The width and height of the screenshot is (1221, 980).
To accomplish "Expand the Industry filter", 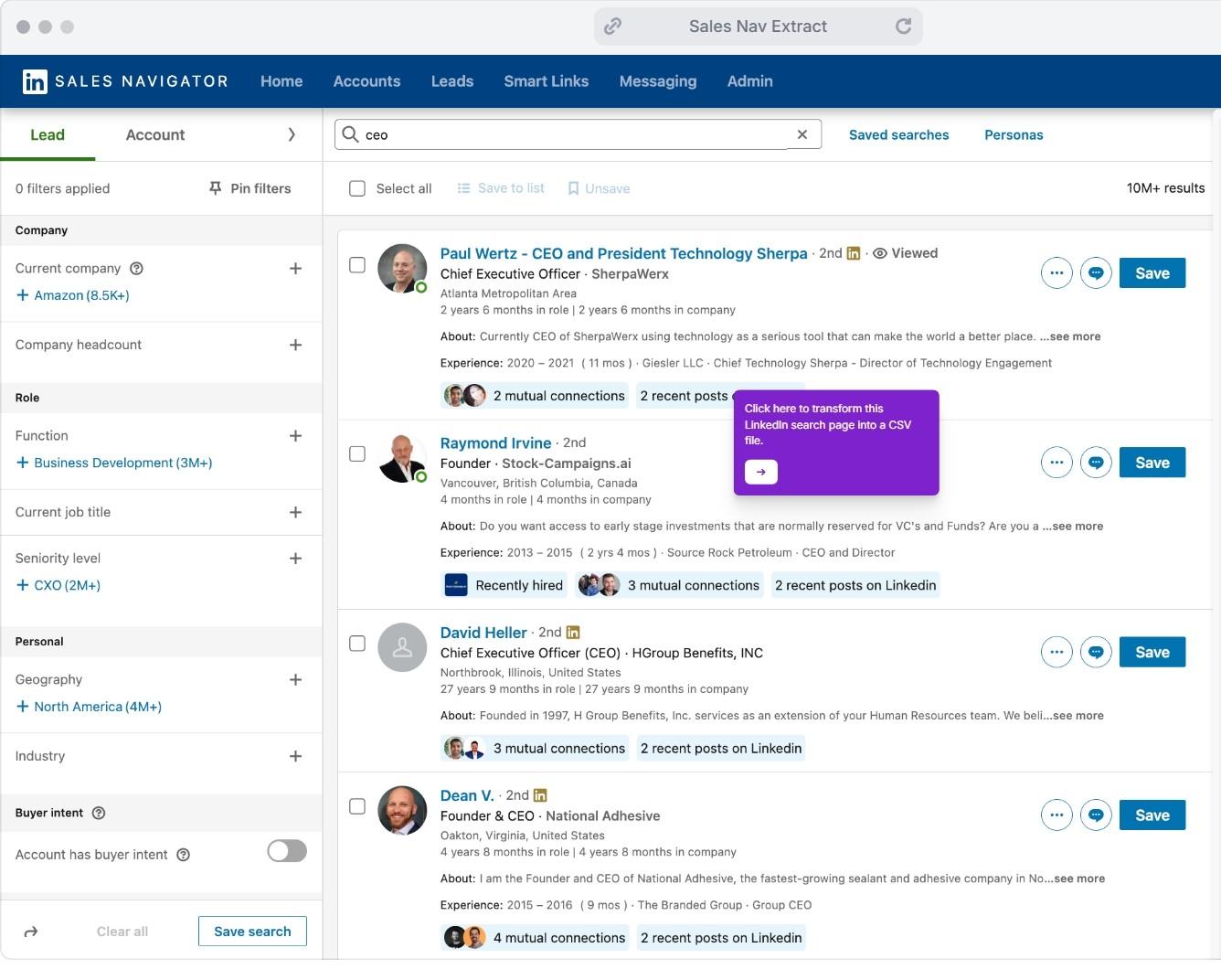I will 295,756.
